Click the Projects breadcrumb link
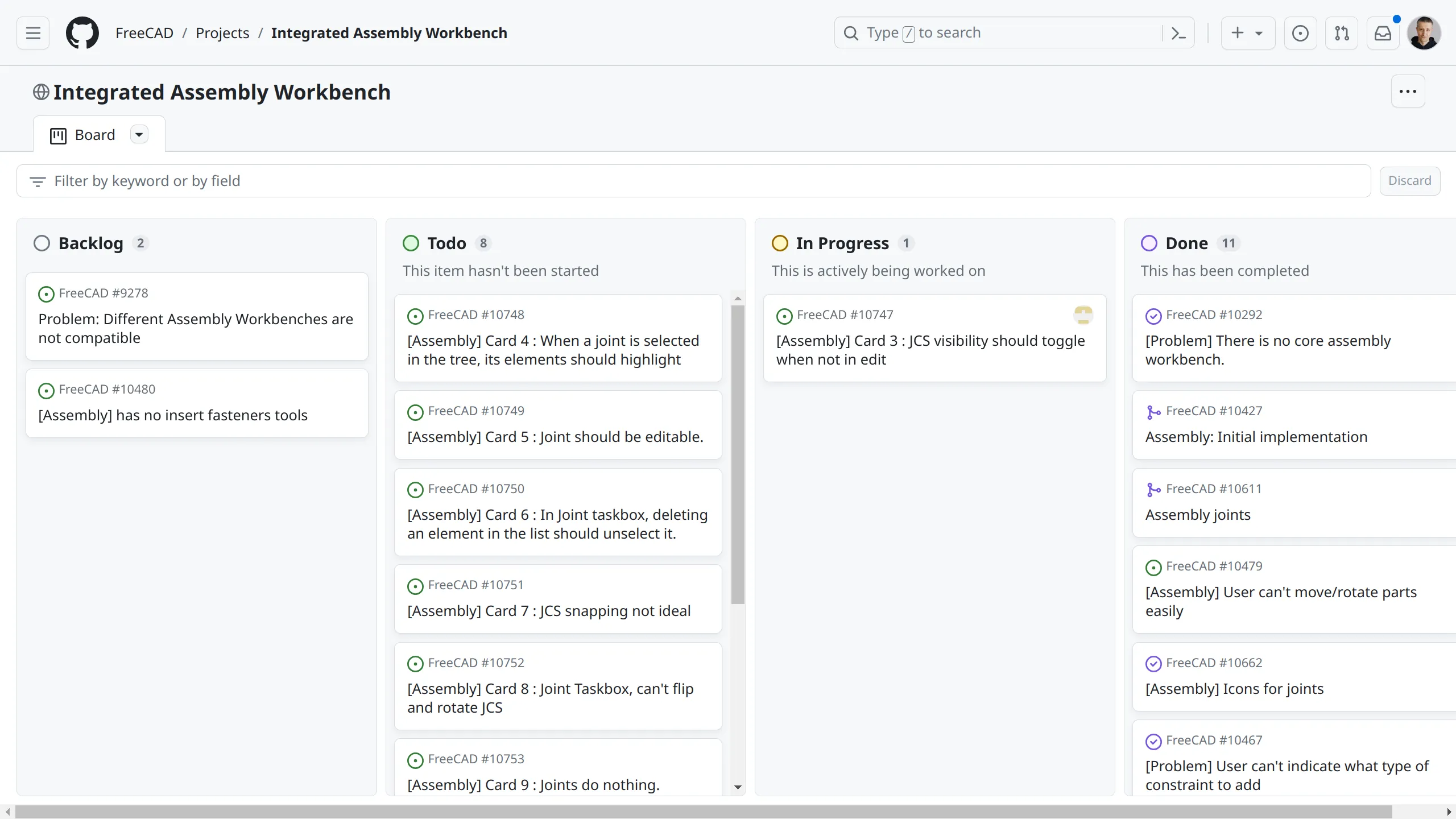 222,32
